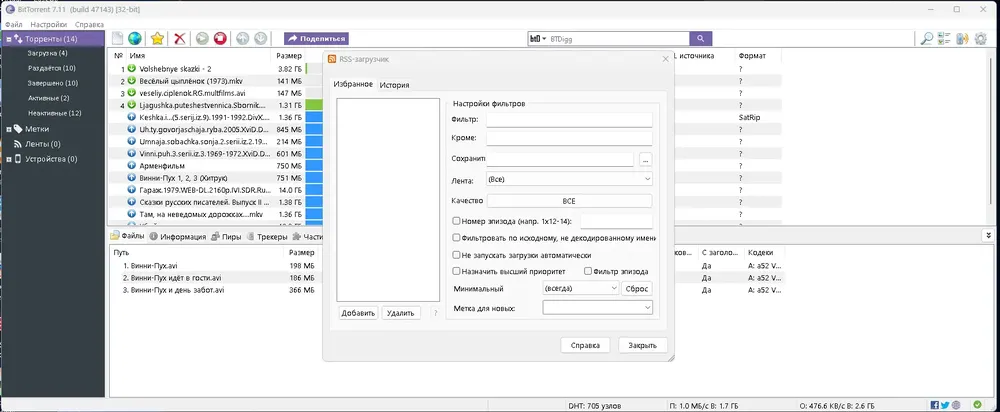This screenshot has width=1000, height=412.
Task: Click the browse ellipsis button beside Сохранить
Action: (x=645, y=159)
